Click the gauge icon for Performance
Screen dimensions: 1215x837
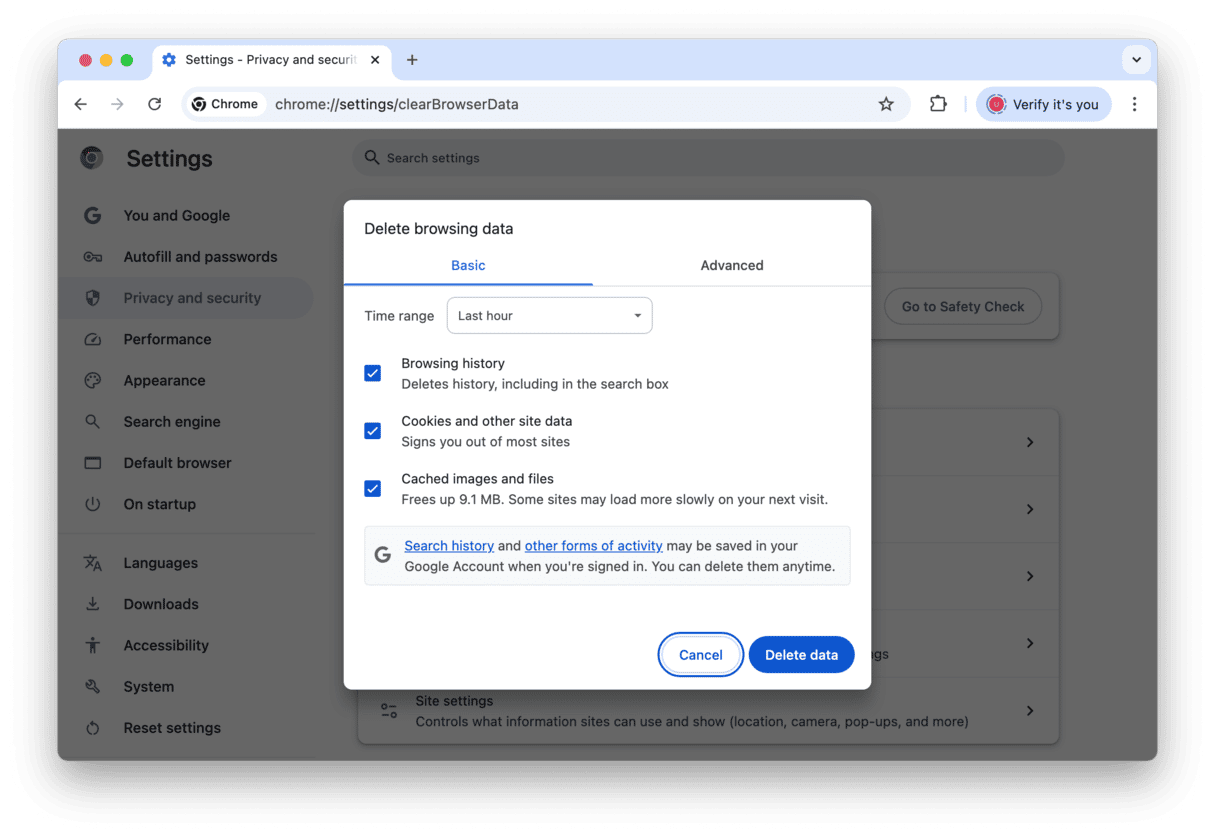[x=92, y=339]
